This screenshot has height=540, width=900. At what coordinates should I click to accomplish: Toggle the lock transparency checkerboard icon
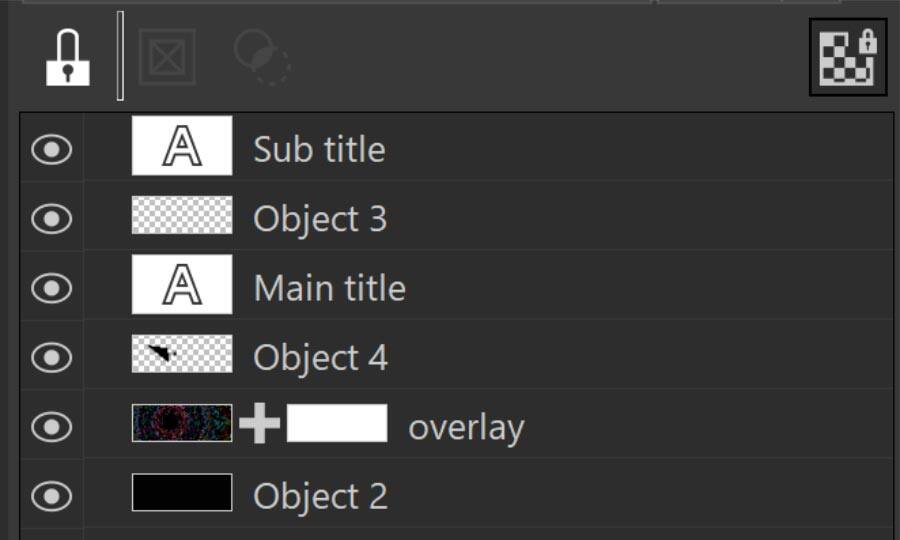[848, 58]
